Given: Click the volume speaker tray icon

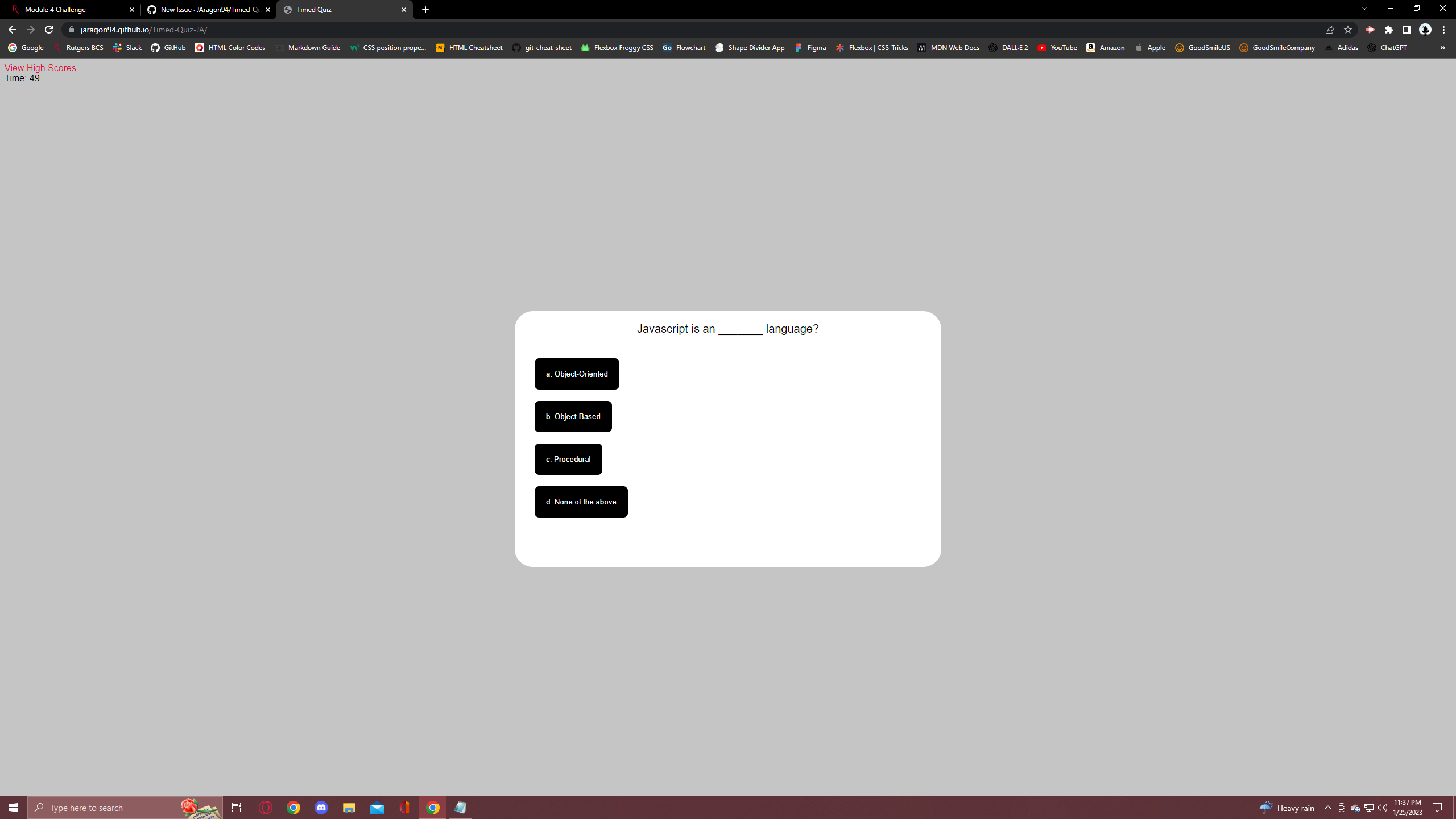Looking at the screenshot, I should [1383, 808].
